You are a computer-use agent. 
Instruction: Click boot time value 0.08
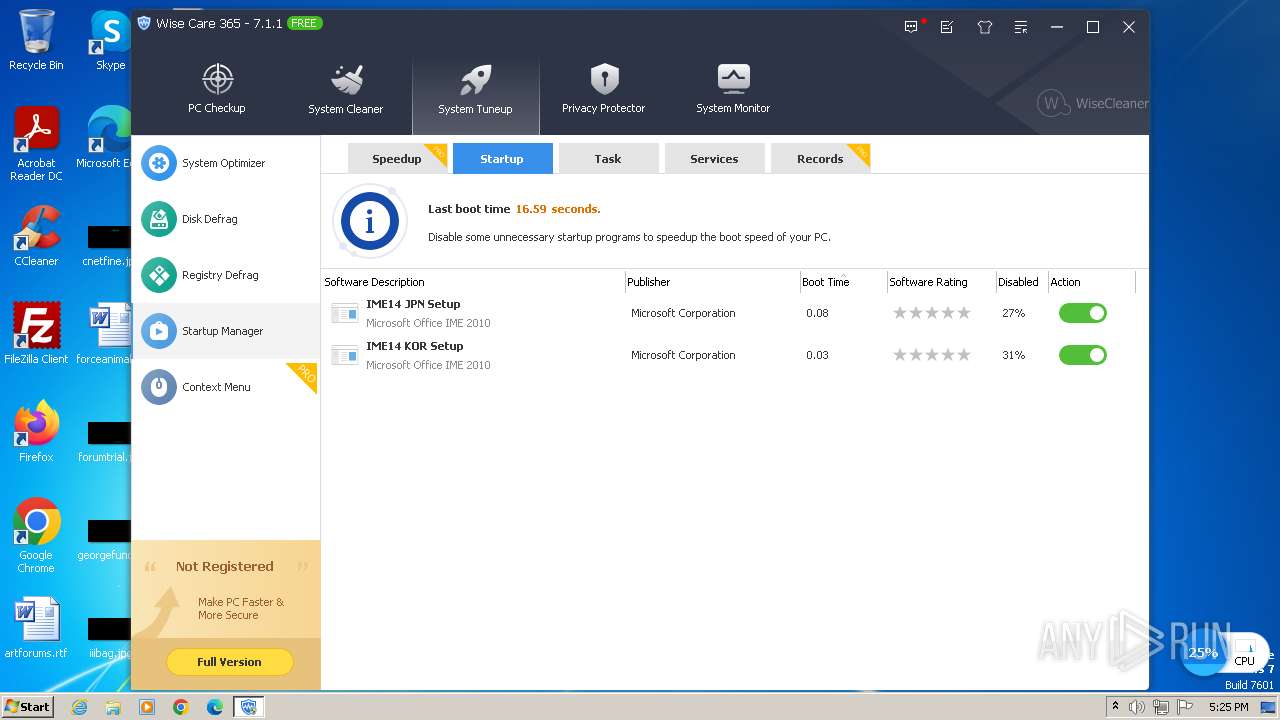817,313
